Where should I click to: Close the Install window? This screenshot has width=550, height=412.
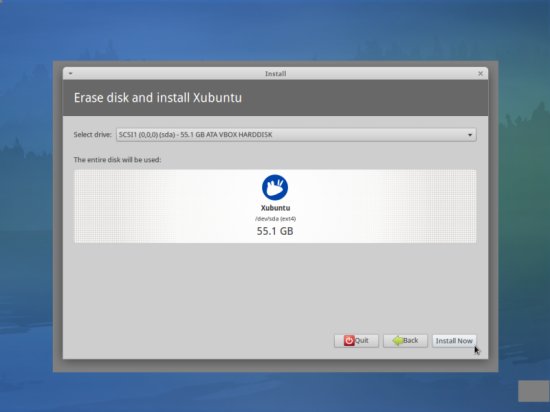[x=480, y=74]
